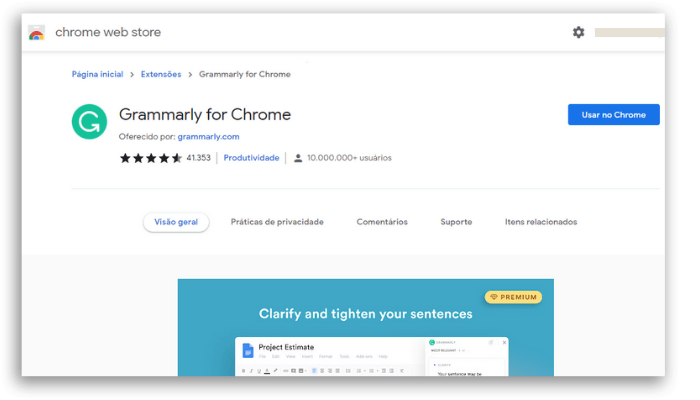700x400 pixels.
Task: Click the 41.353 ratings count
Action: click(x=198, y=158)
